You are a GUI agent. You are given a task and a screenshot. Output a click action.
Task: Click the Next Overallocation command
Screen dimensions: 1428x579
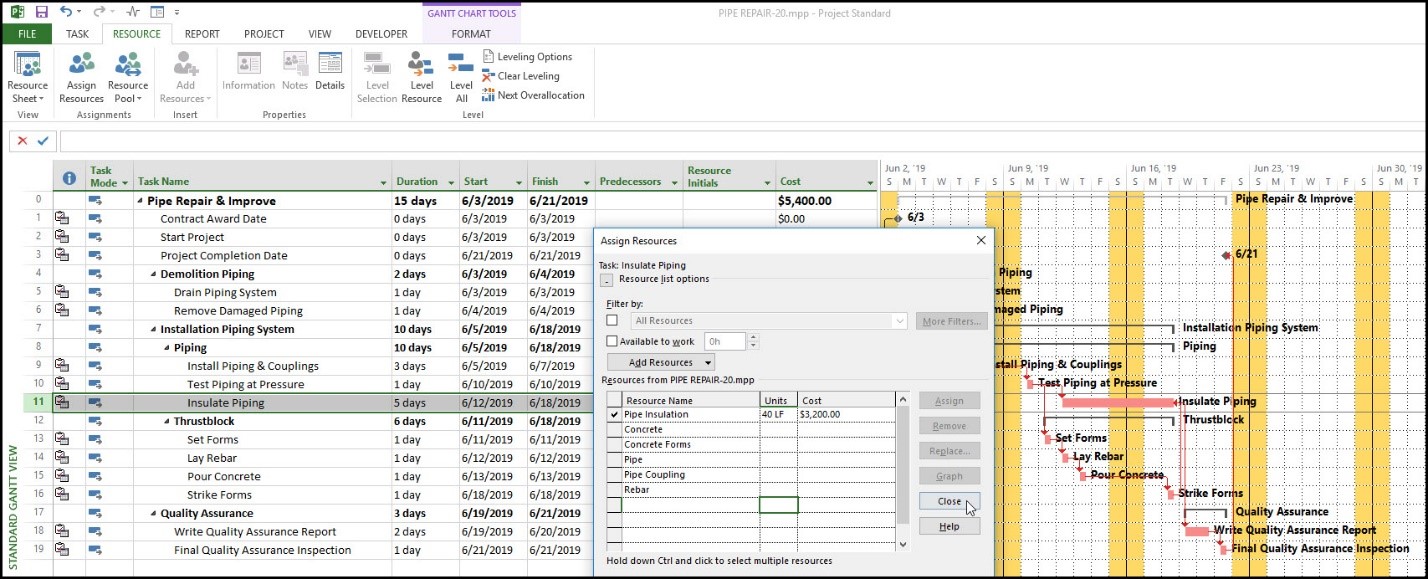[533, 95]
